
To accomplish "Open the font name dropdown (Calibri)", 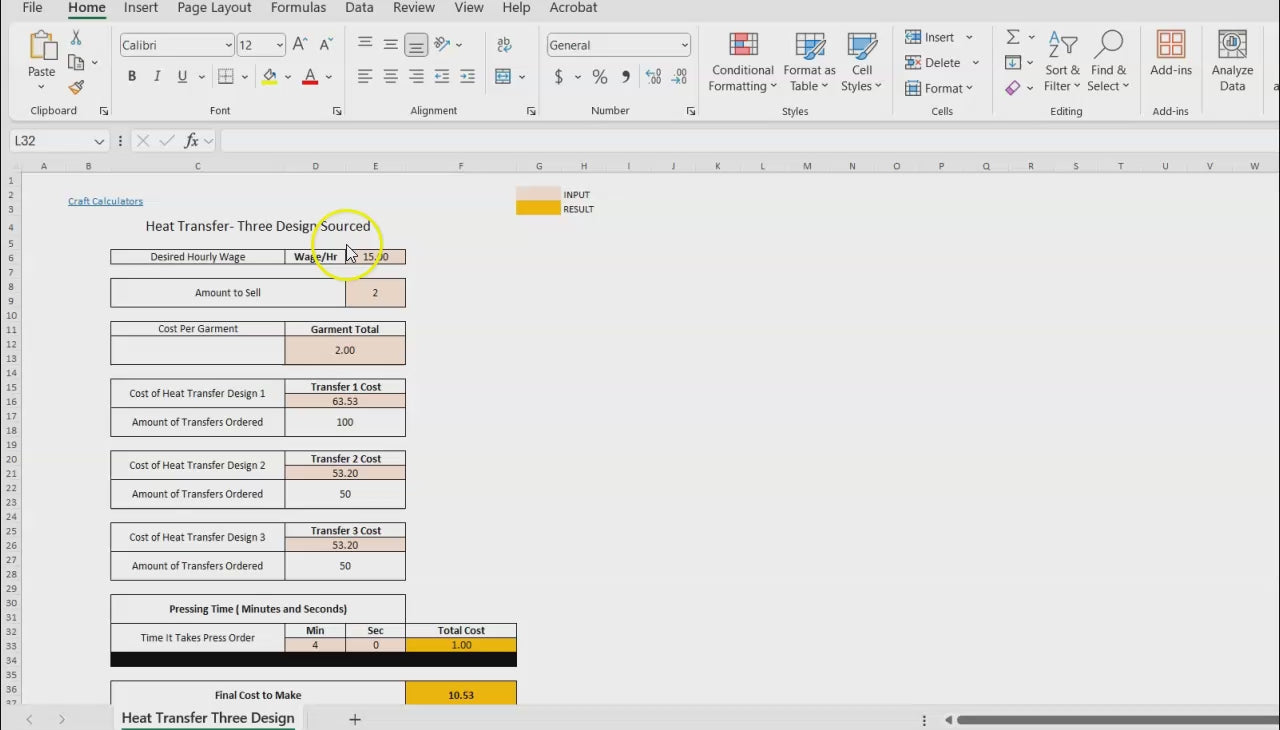I will point(228,45).
